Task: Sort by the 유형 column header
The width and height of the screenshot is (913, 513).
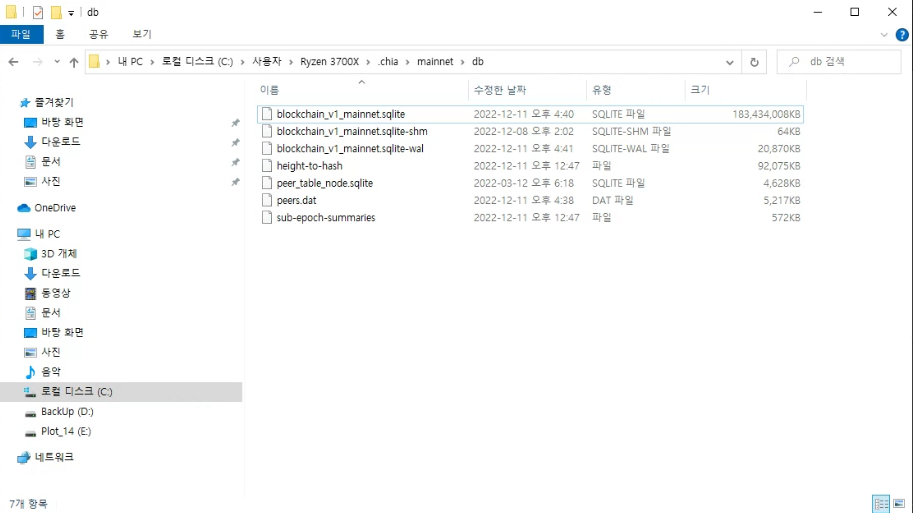Action: 636,90
